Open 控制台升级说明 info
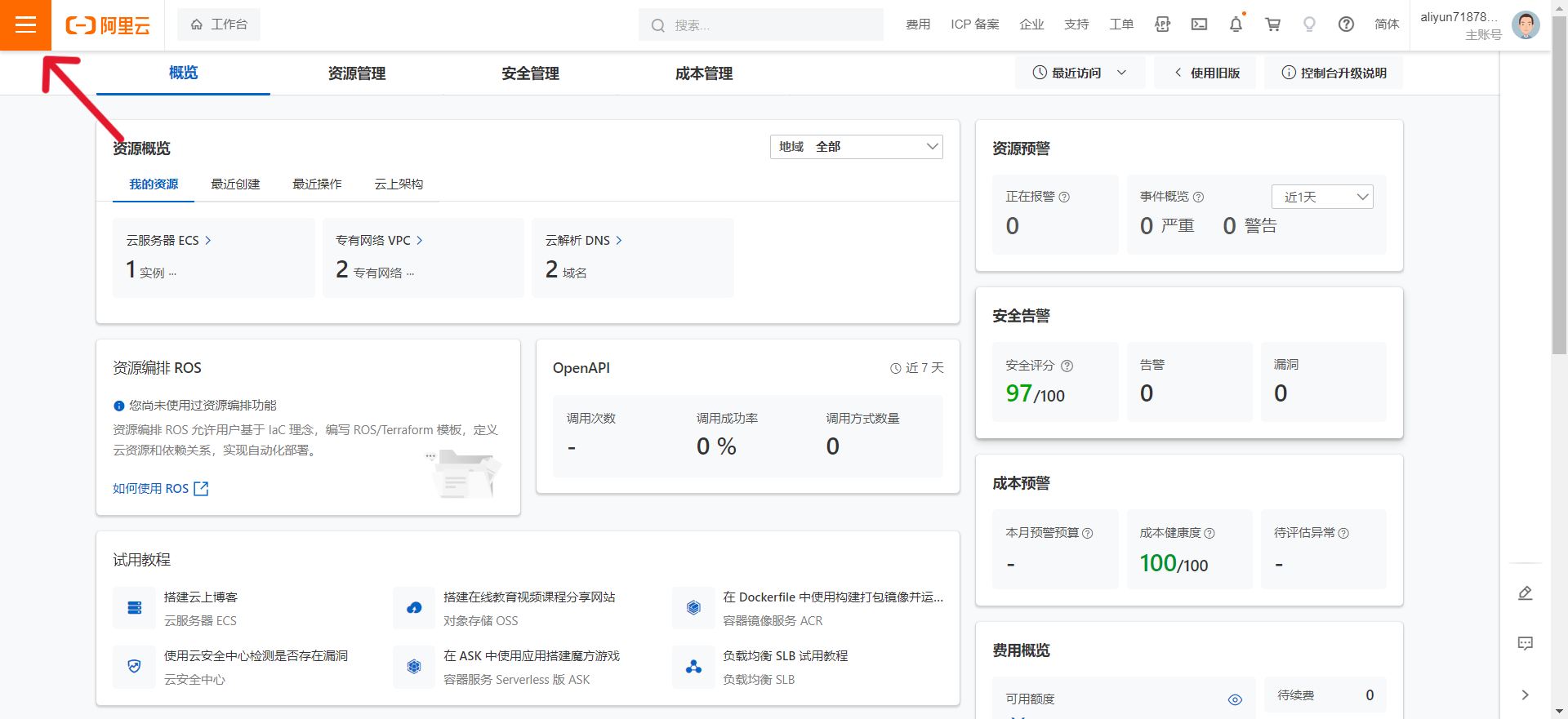1568x719 pixels. pyautogui.click(x=1334, y=73)
